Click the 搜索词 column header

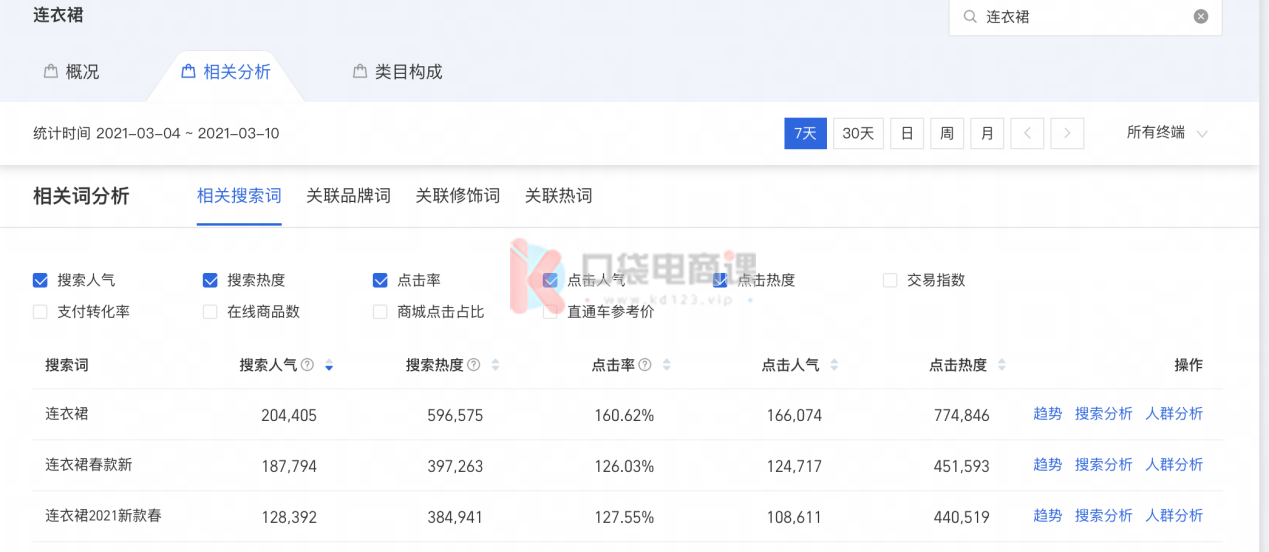(x=67, y=365)
